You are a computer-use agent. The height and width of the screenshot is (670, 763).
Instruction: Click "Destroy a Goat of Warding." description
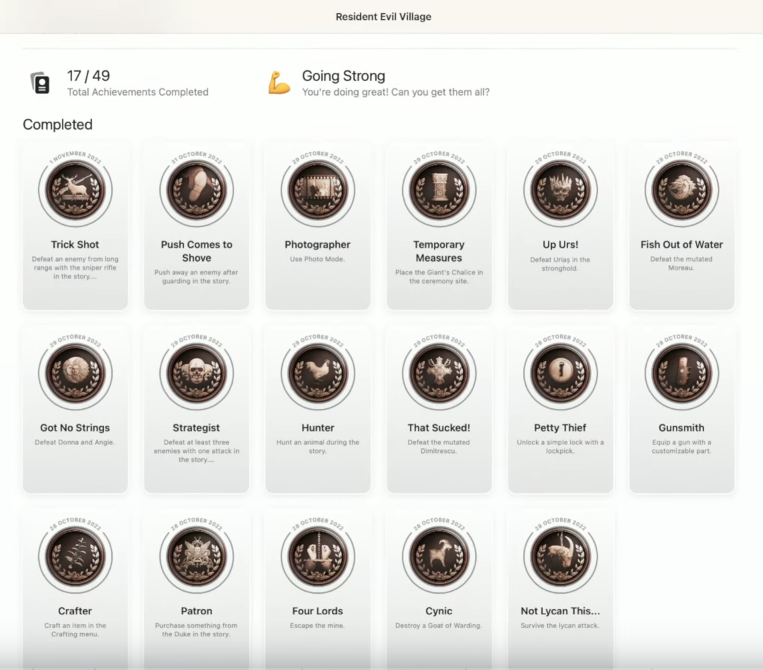coord(439,625)
